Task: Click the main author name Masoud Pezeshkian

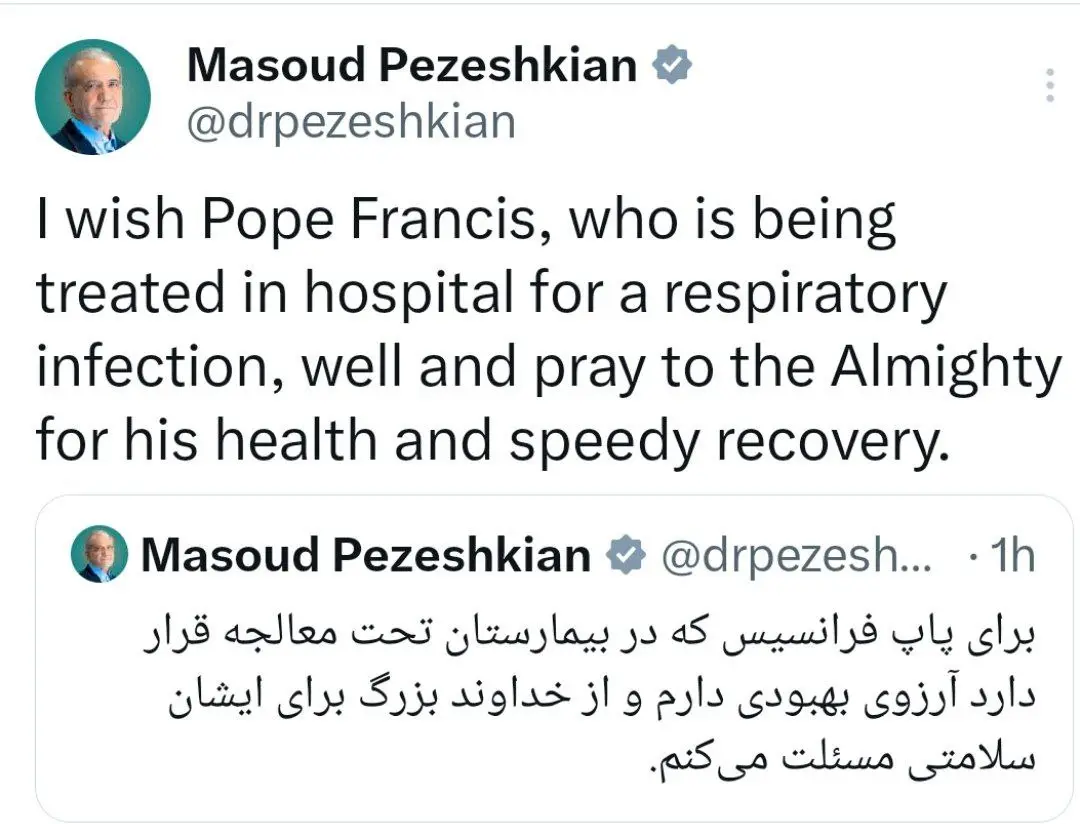Action: [412, 66]
